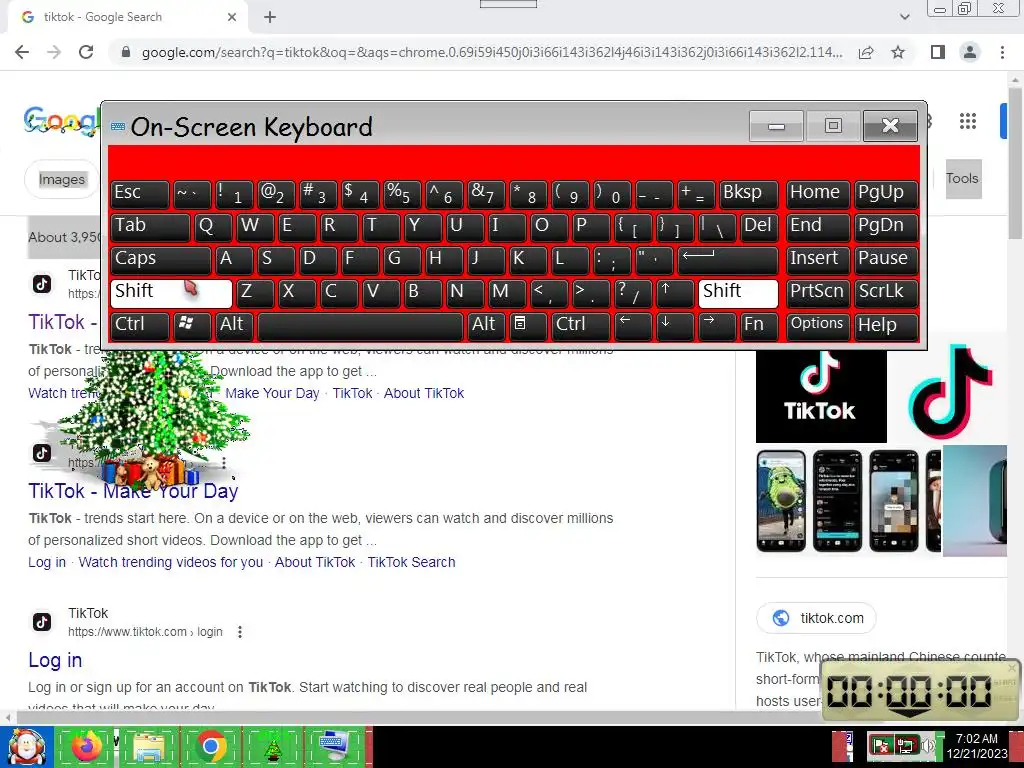Viewport: 1024px width, 768px height.
Task: Open a new browser tab with plus
Action: (x=270, y=18)
